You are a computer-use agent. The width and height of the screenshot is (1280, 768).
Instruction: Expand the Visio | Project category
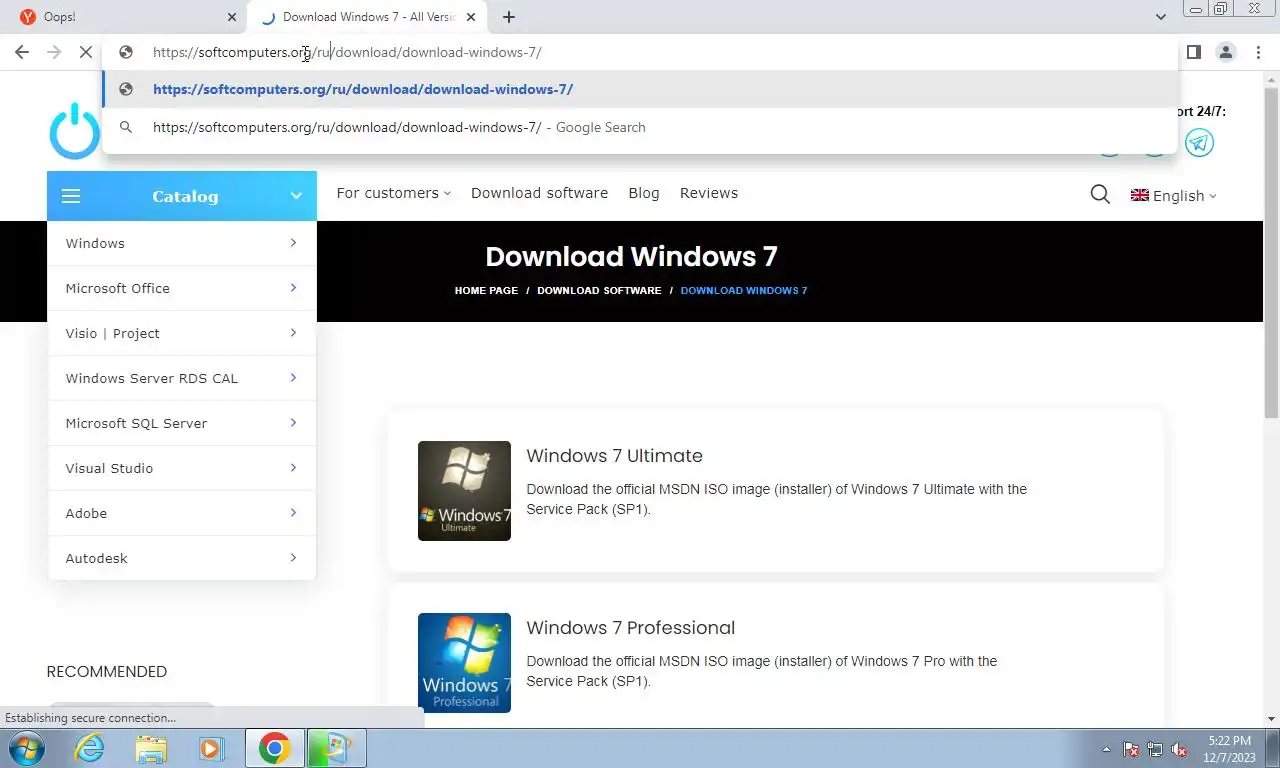[182, 333]
